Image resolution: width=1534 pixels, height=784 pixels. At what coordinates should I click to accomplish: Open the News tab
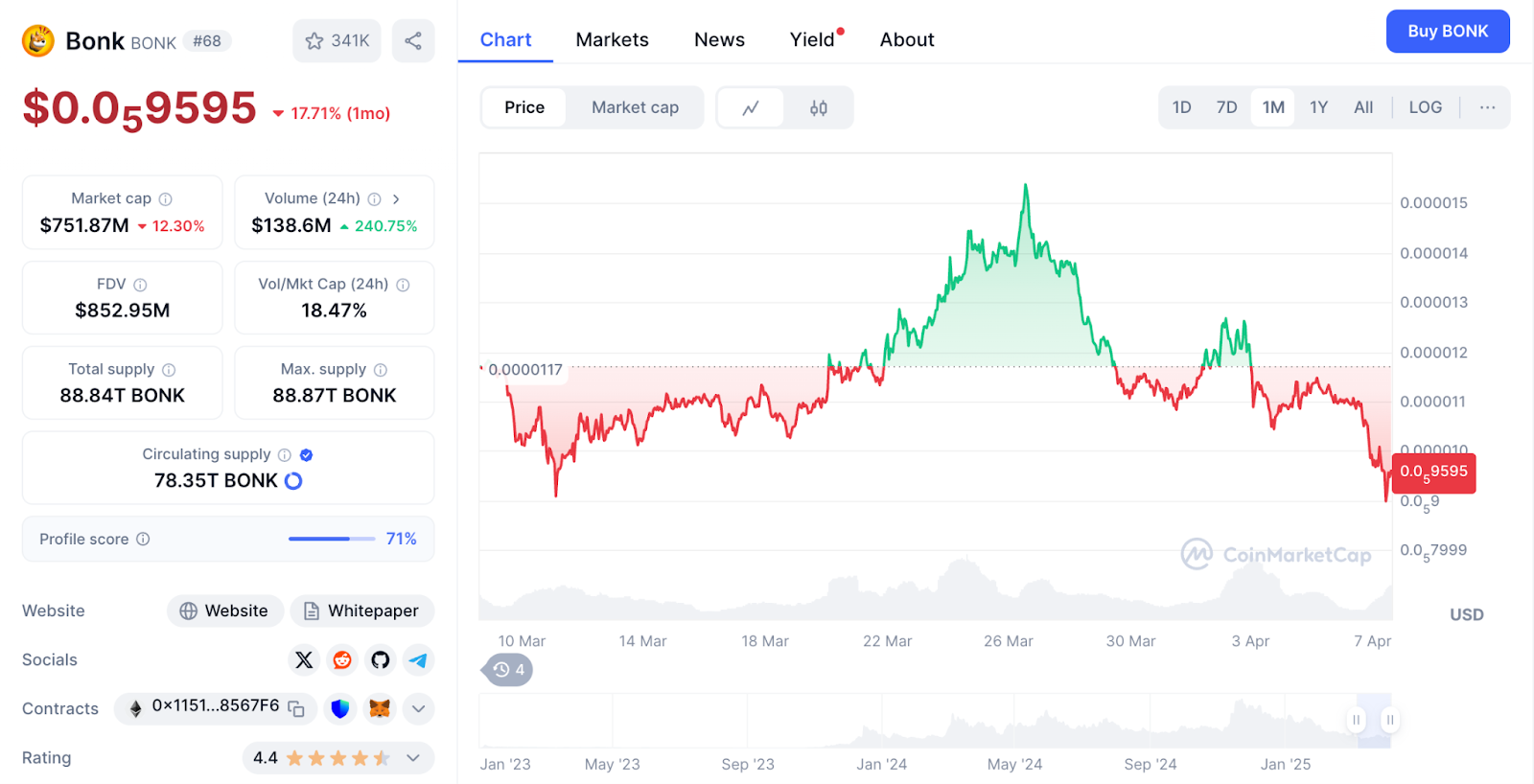point(719,39)
